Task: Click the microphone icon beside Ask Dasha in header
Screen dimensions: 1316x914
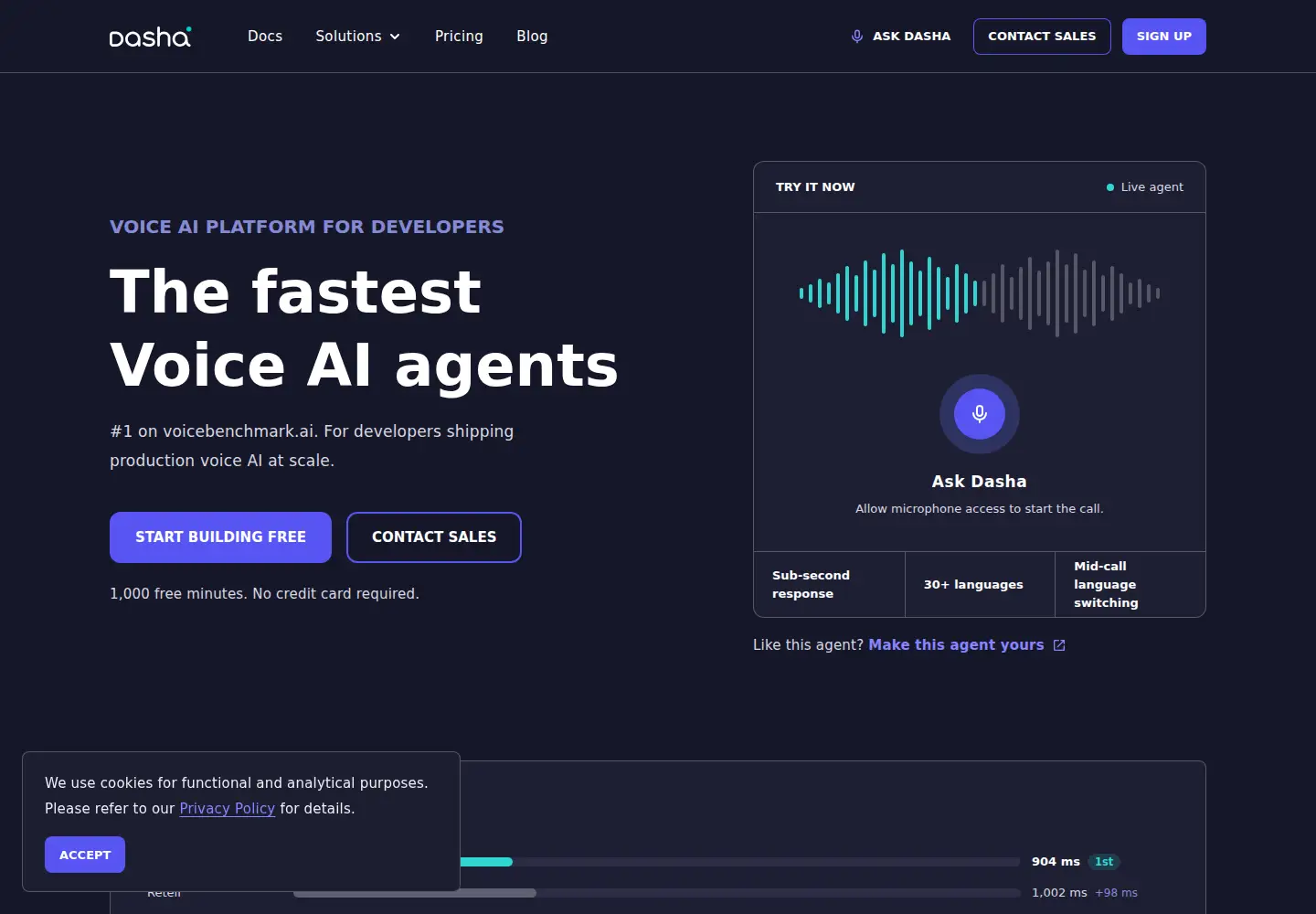Action: [x=857, y=37]
